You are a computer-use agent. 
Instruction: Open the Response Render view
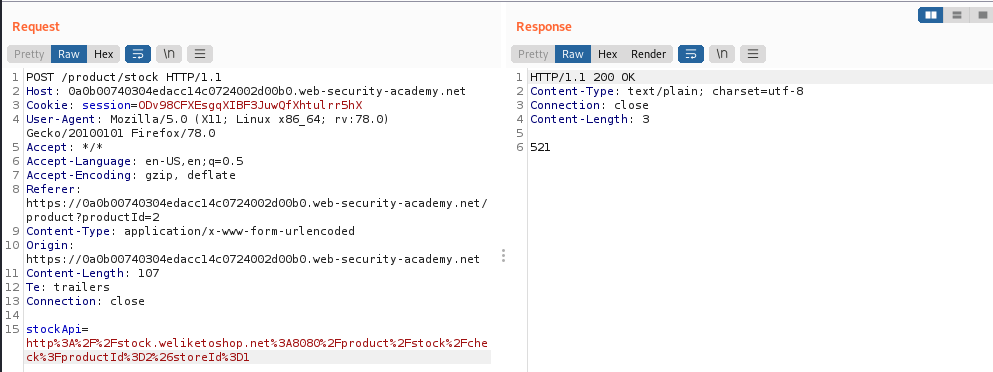pos(648,54)
